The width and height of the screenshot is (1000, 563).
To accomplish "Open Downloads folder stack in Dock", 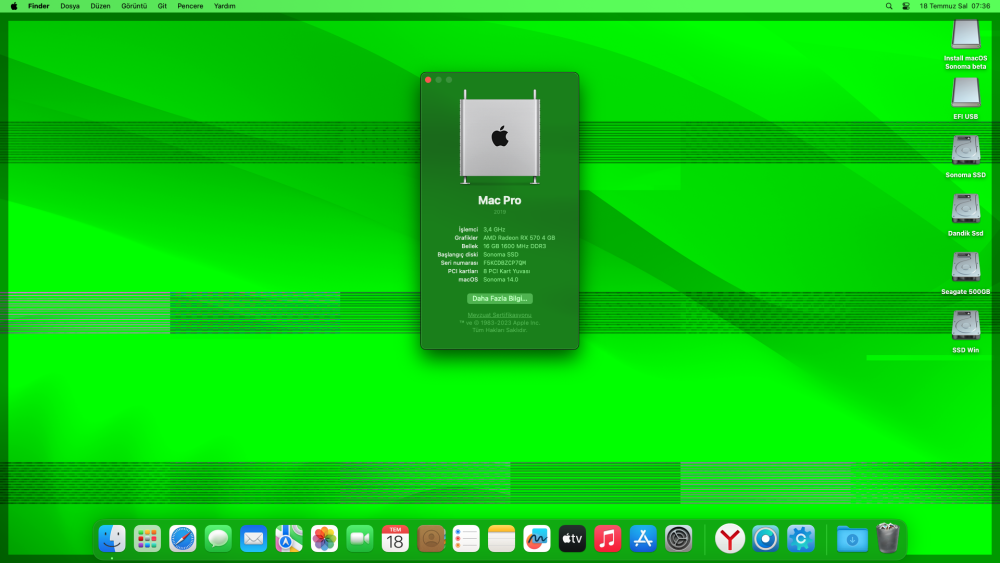I will tap(852, 539).
